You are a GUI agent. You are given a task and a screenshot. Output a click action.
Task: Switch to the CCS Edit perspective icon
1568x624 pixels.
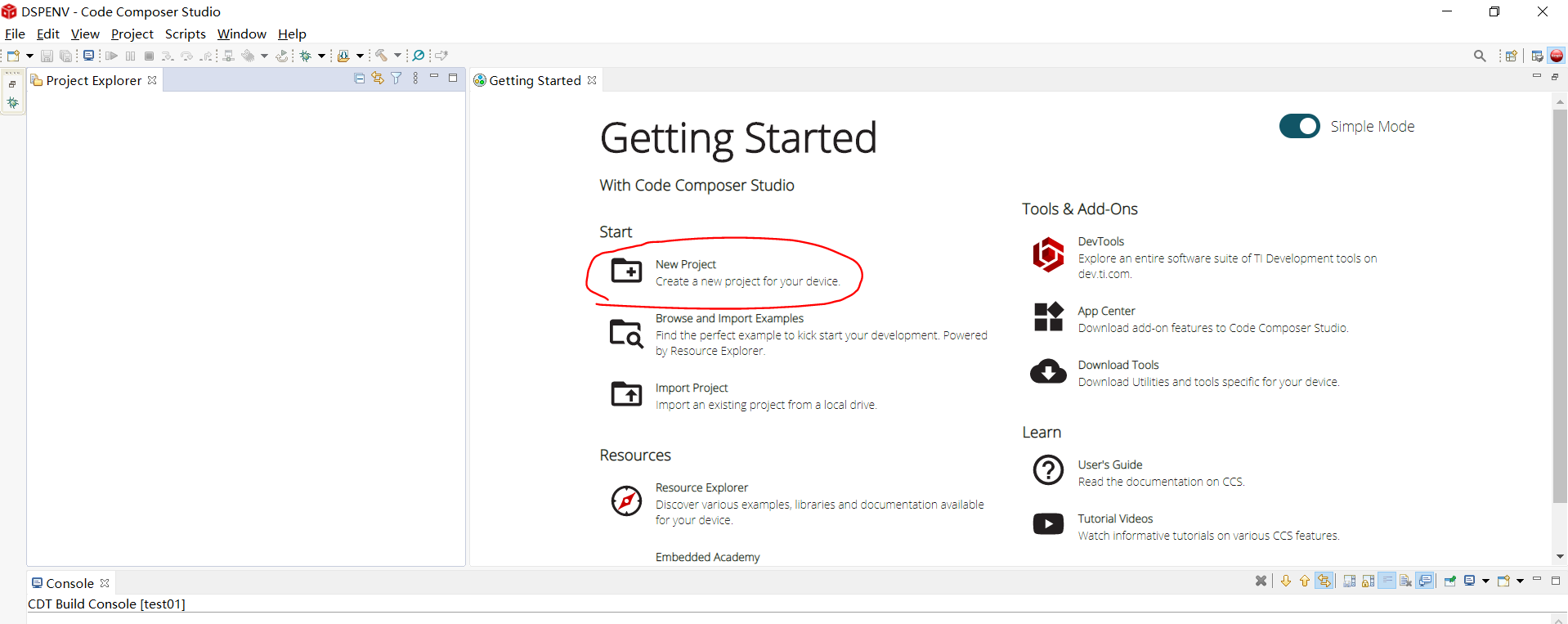[1537, 56]
